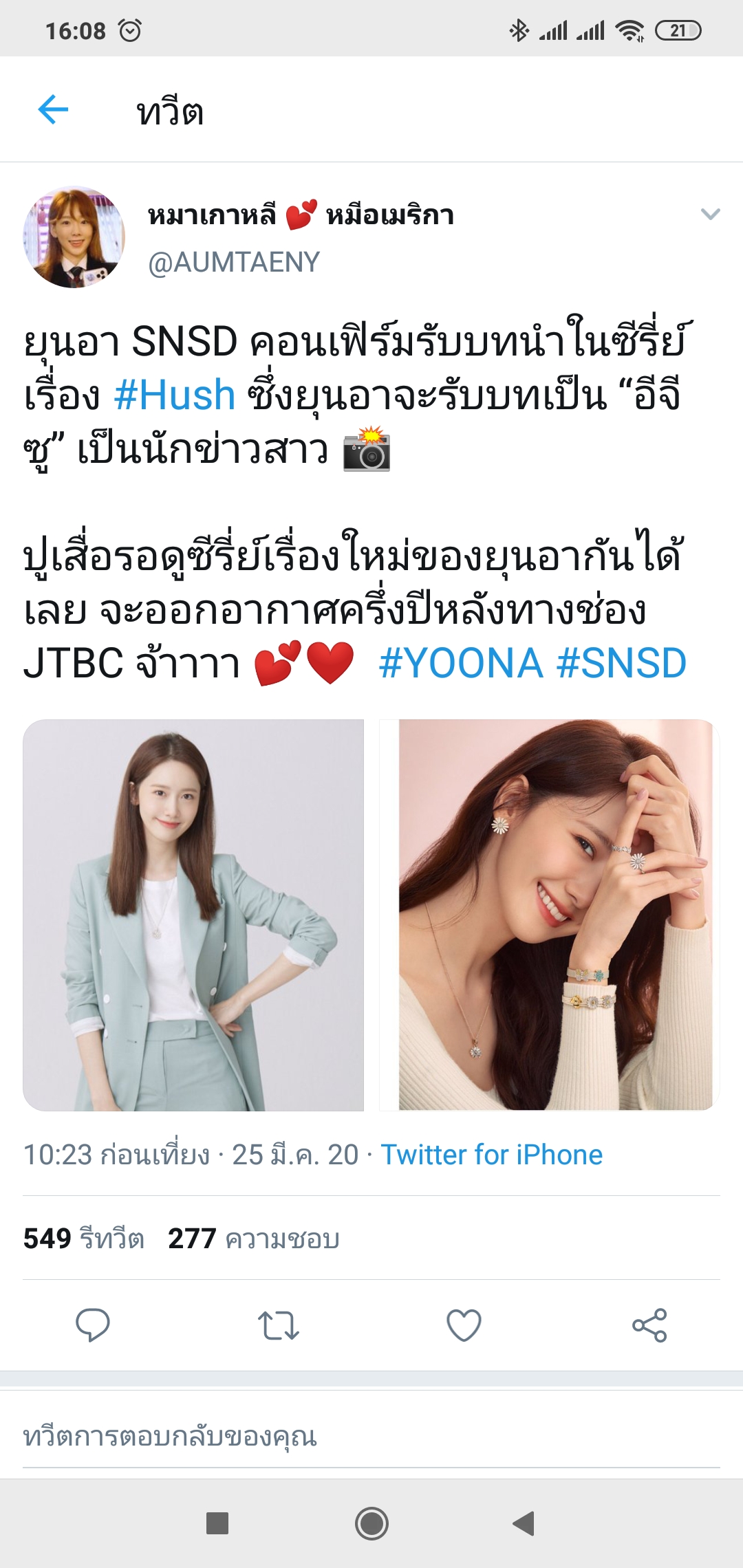The width and height of the screenshot is (743, 1568).
Task: Like the tweet with heart icon
Action: [464, 1325]
